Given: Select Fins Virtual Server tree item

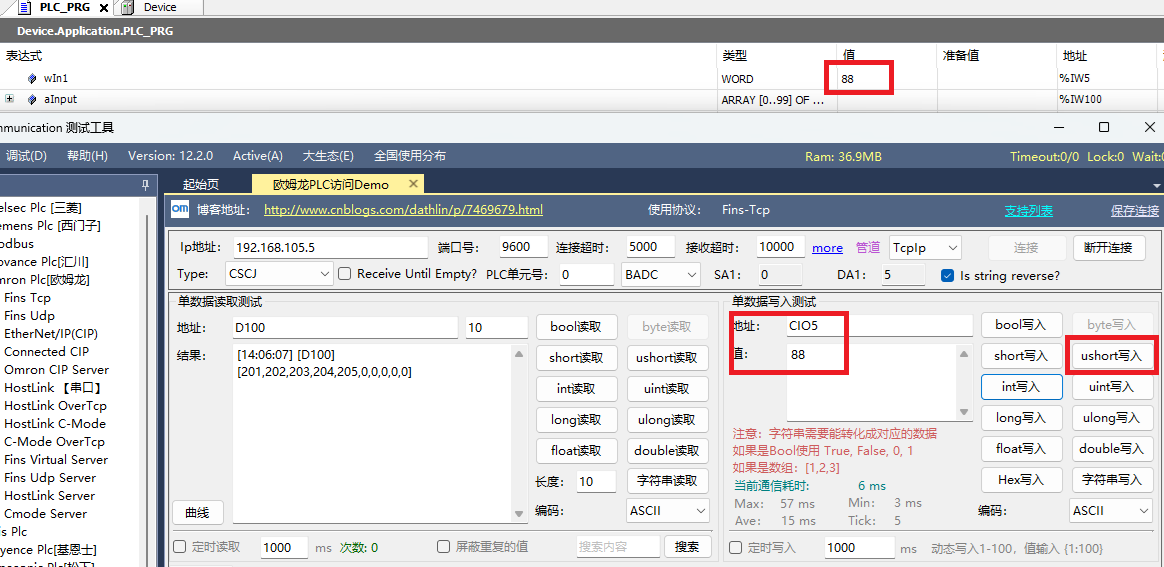Looking at the screenshot, I should tap(56, 459).
